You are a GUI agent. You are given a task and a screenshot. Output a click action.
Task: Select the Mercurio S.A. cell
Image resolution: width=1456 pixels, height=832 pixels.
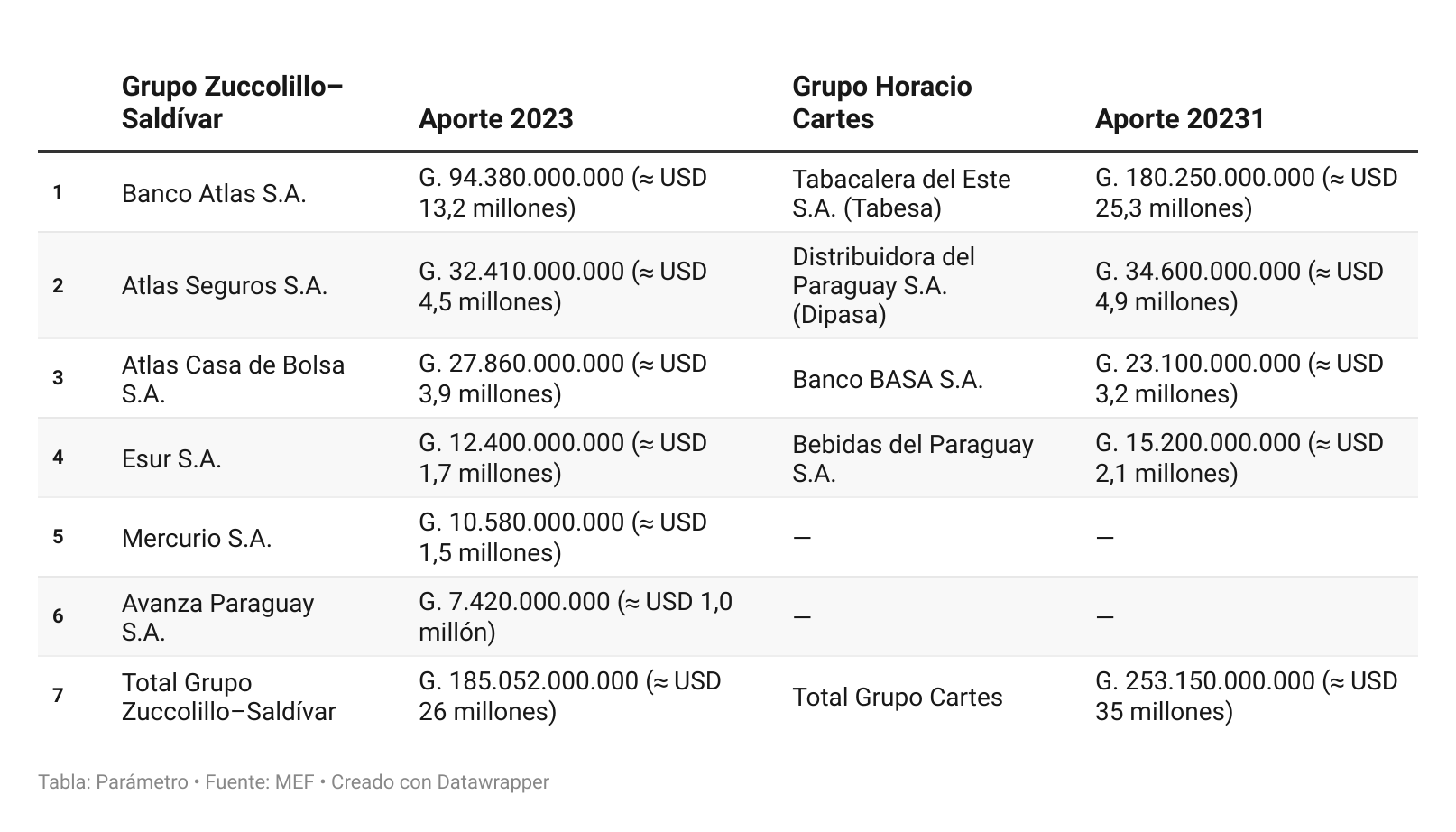pos(197,538)
